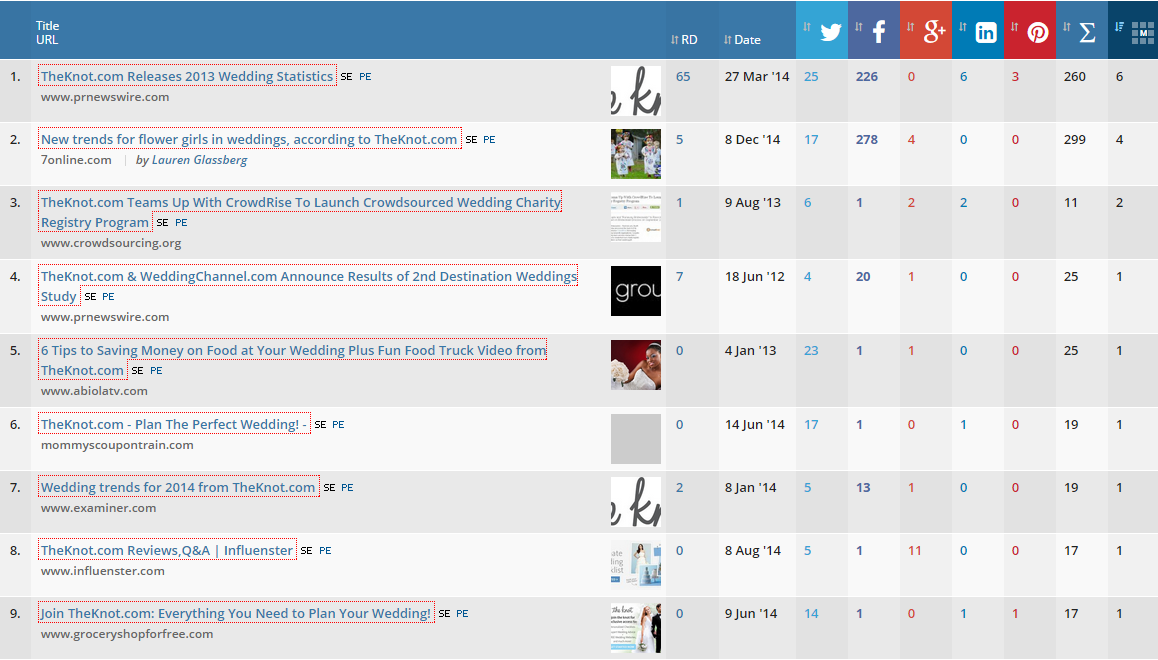Open 'New trends for flower girls' article
The height and width of the screenshot is (660, 1158).
click(x=249, y=139)
